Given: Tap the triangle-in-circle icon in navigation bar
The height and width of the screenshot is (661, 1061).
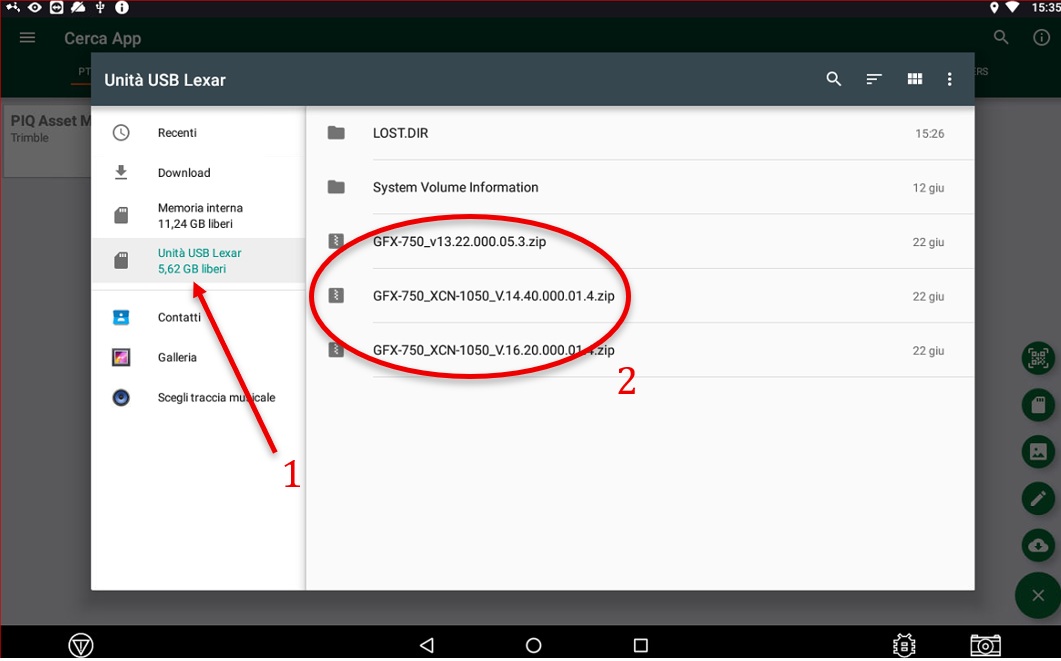Looking at the screenshot, I should (x=81, y=645).
